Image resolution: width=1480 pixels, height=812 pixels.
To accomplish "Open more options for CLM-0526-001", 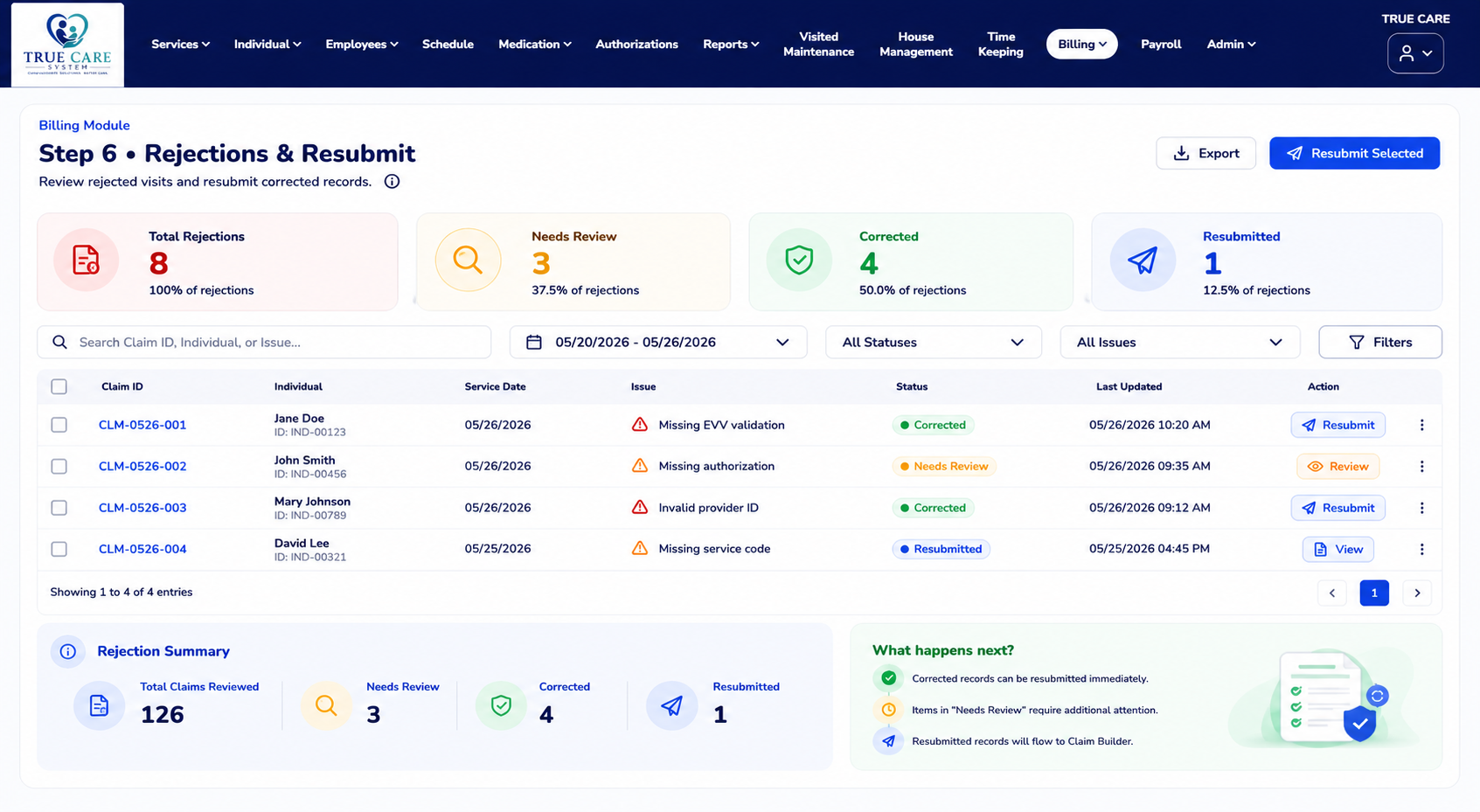I will [x=1421, y=425].
